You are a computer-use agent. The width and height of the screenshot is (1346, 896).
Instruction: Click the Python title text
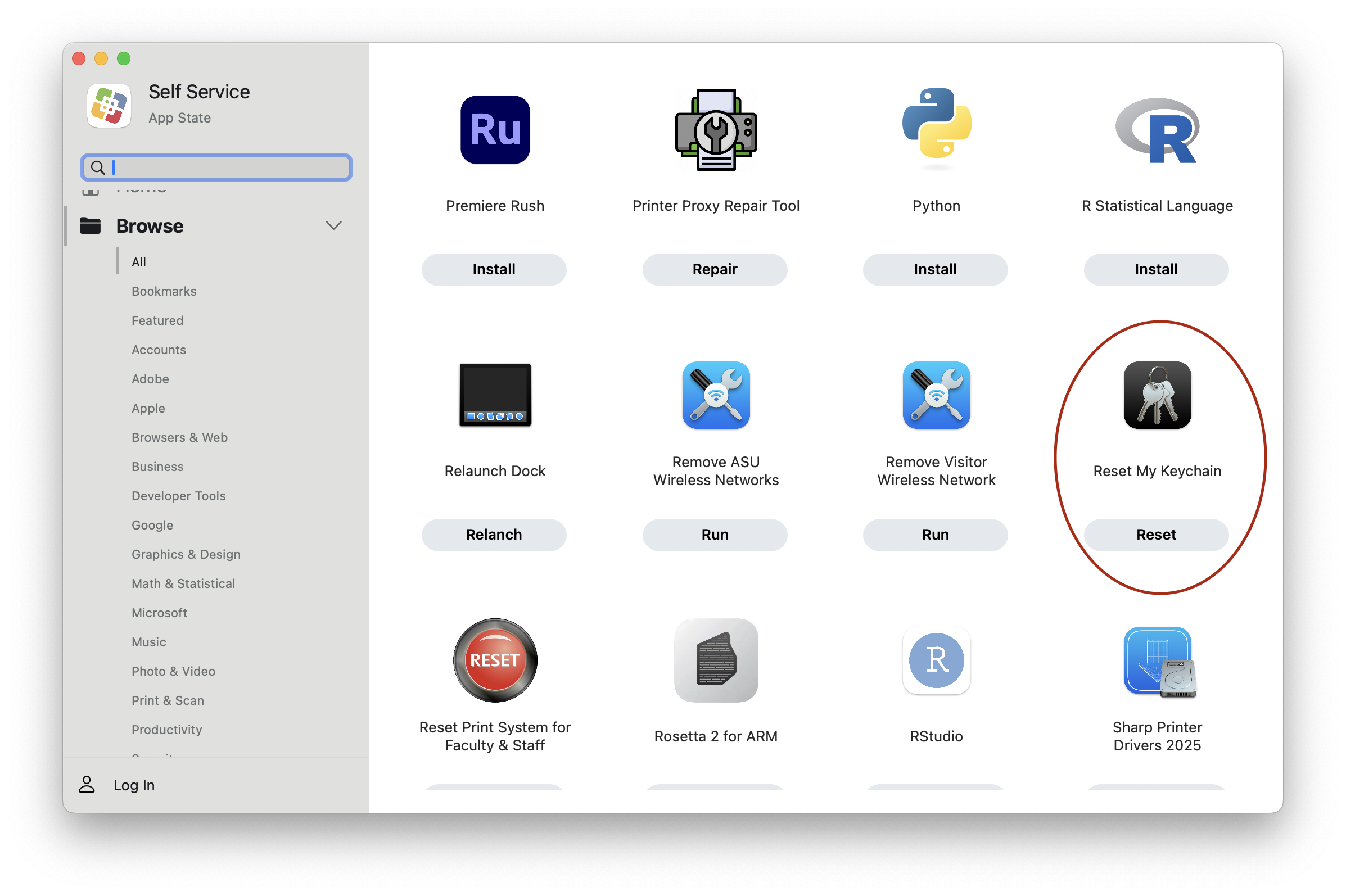[936, 205]
